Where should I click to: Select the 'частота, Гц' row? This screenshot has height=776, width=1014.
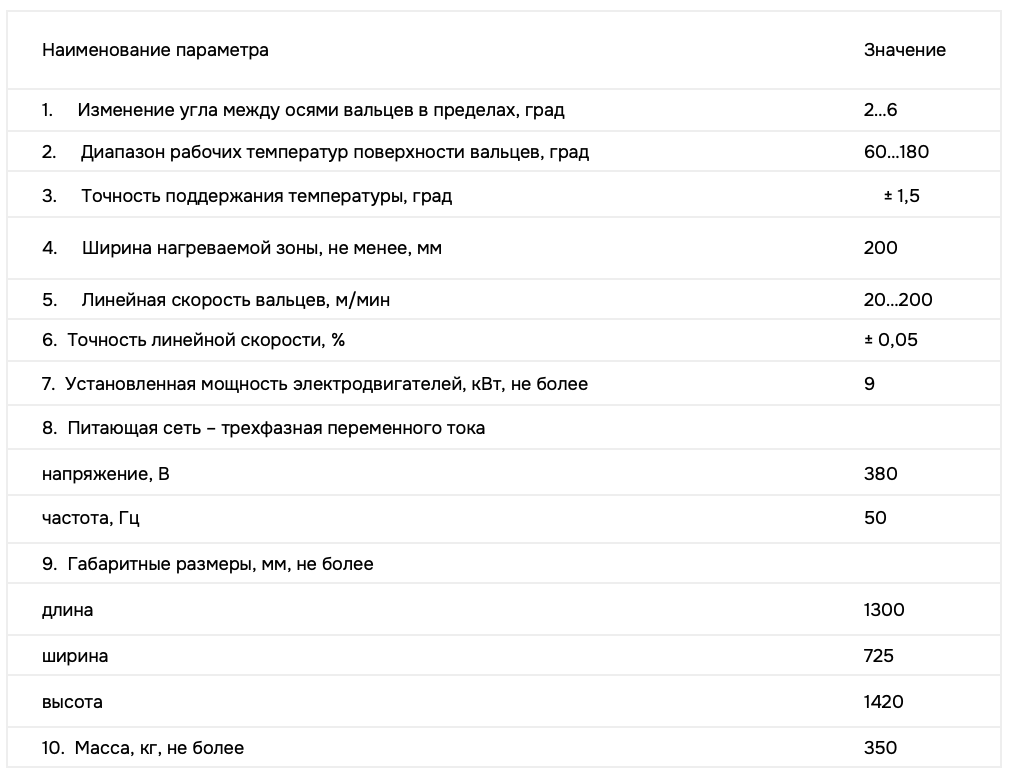click(x=504, y=519)
